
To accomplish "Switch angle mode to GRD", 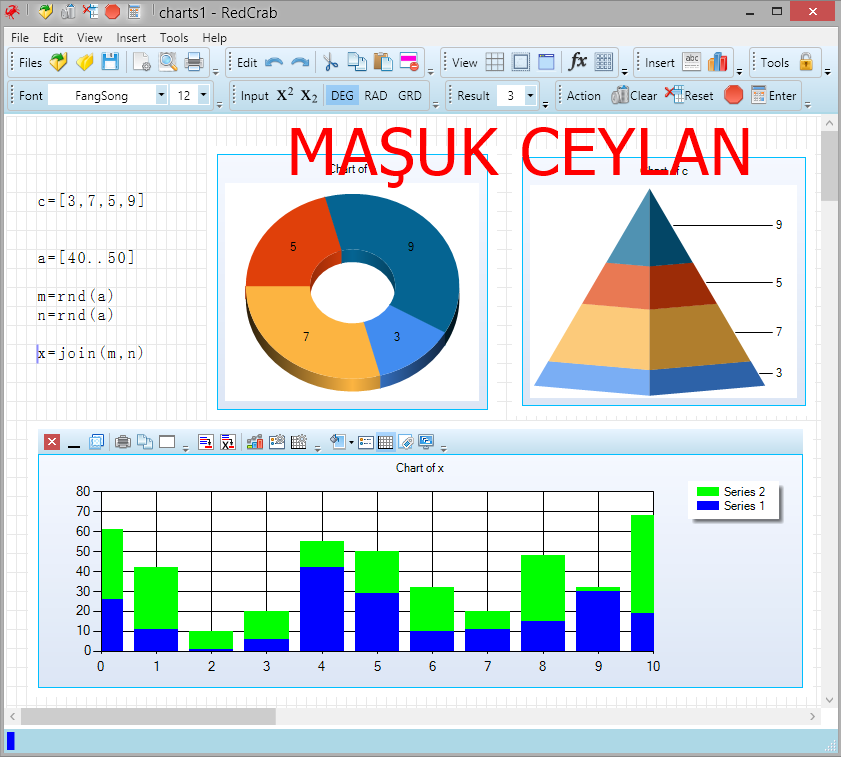I will click(410, 96).
